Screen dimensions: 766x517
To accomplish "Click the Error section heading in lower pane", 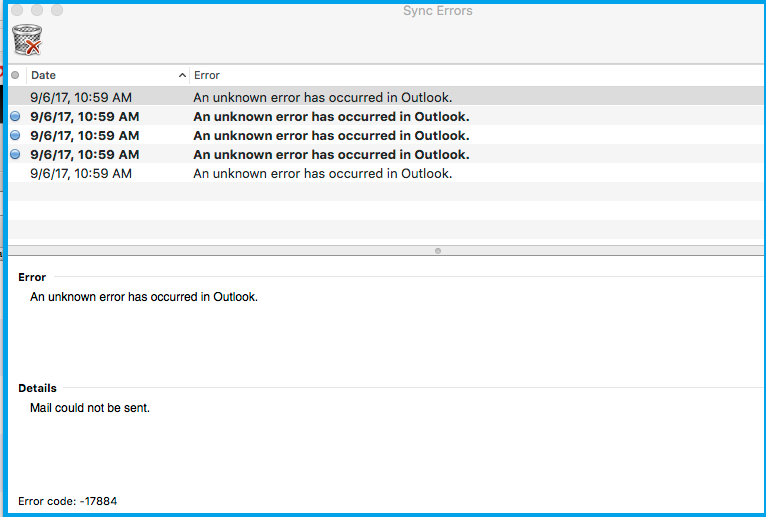I will [x=32, y=277].
